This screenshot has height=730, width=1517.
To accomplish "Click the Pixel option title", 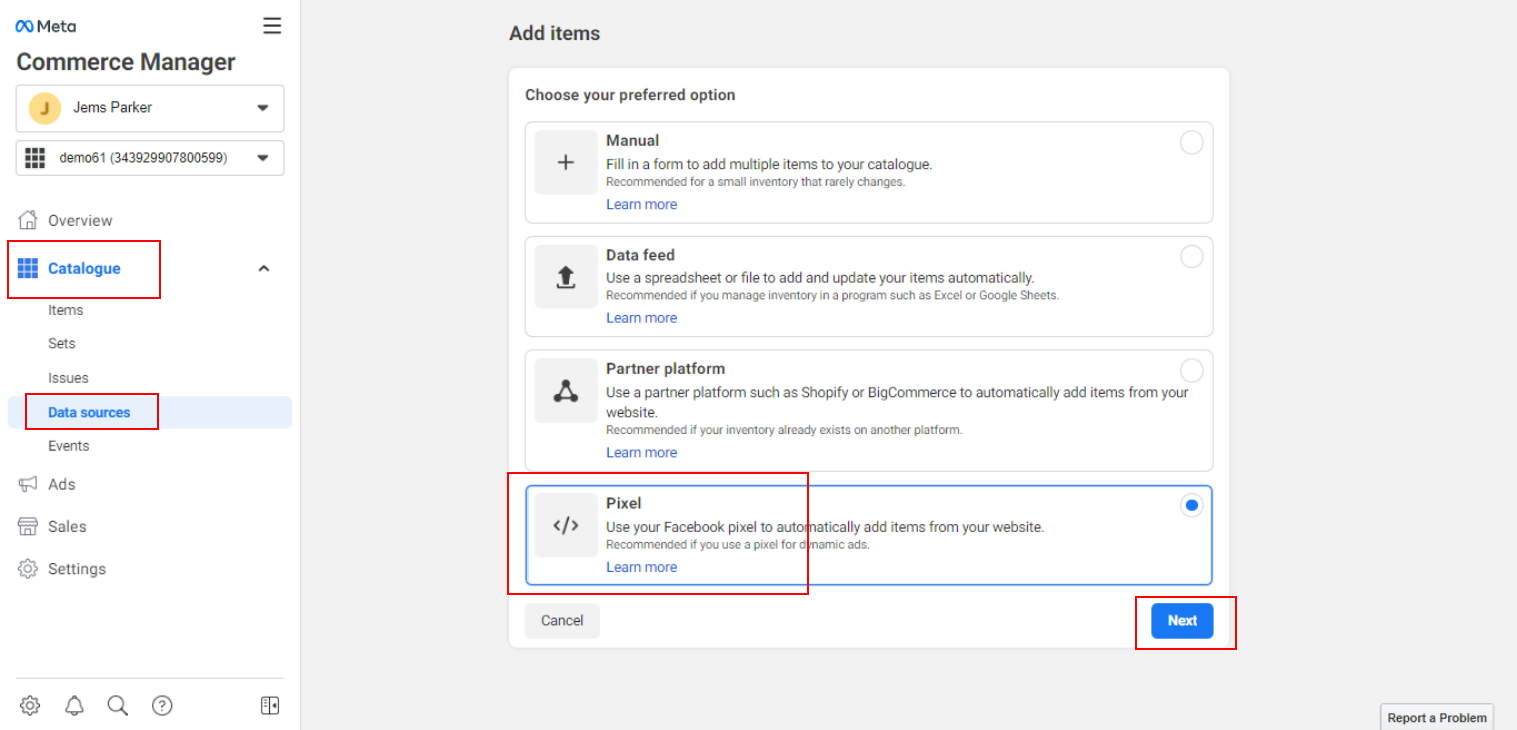I will coord(624,503).
